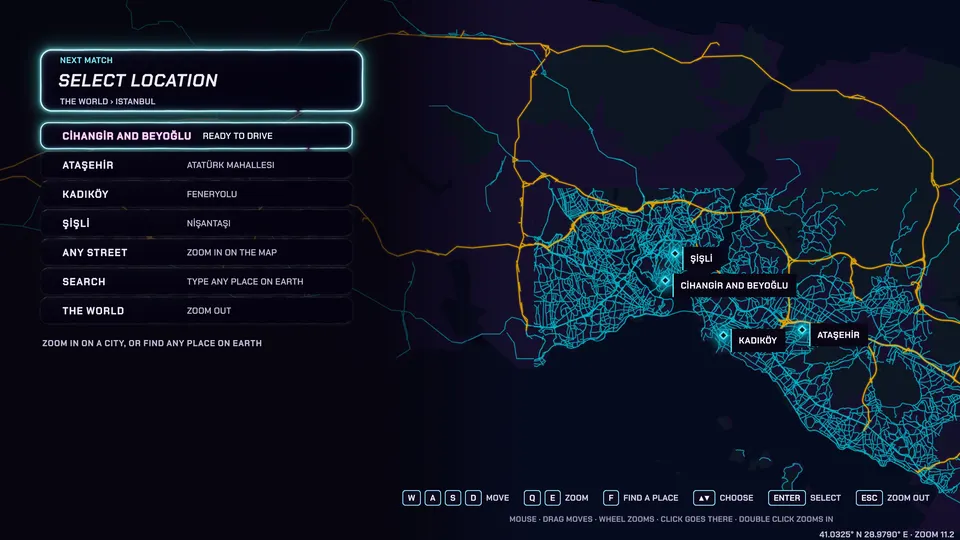This screenshot has width=960, height=540.
Task: Choose the Any Street option
Action: (197, 252)
